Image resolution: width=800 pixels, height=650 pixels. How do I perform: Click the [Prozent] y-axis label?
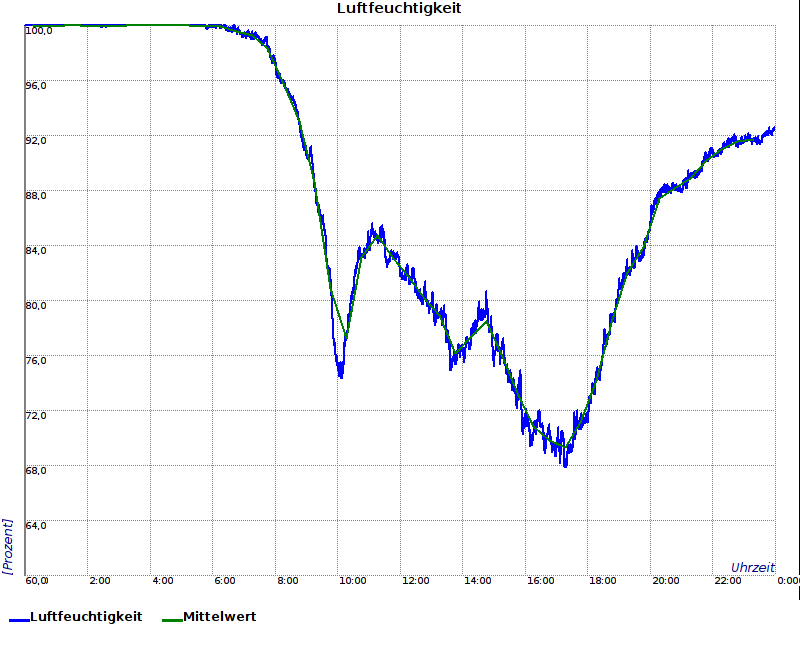coord(7,546)
